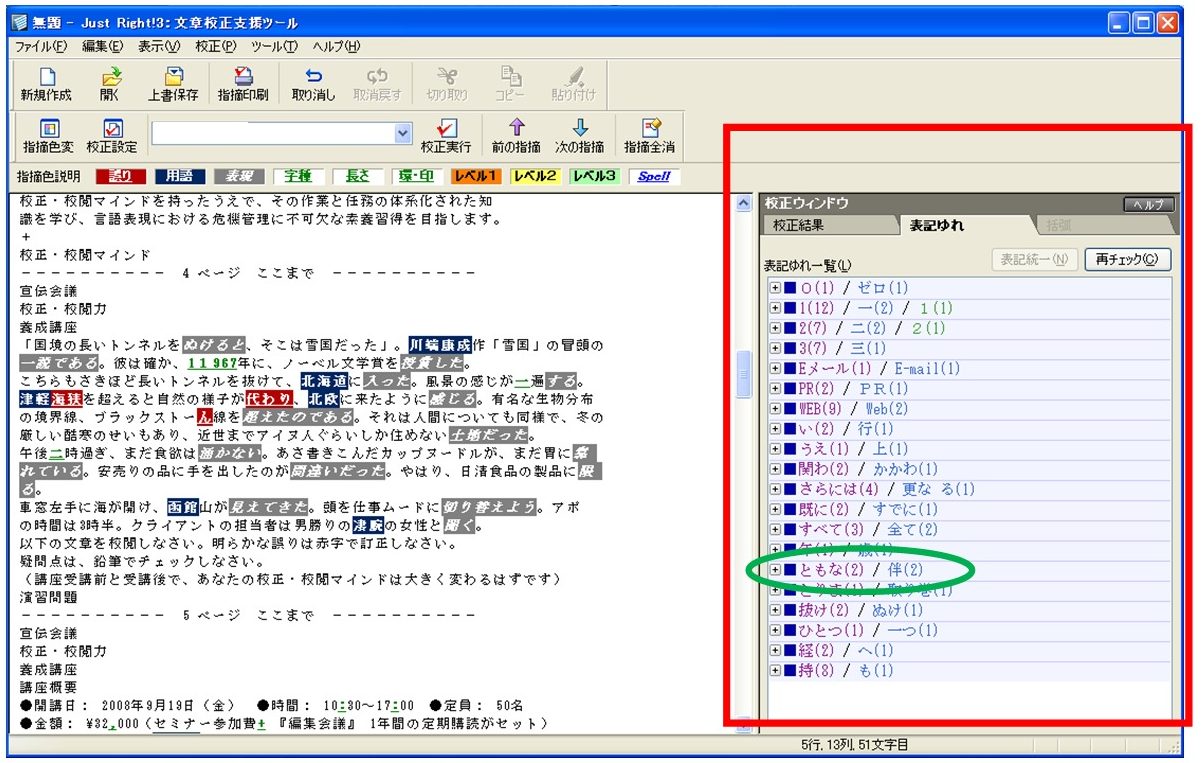This screenshot has height=763, width=1204.
Task: Select the 表記ゆれ tab
Action: tap(937, 226)
